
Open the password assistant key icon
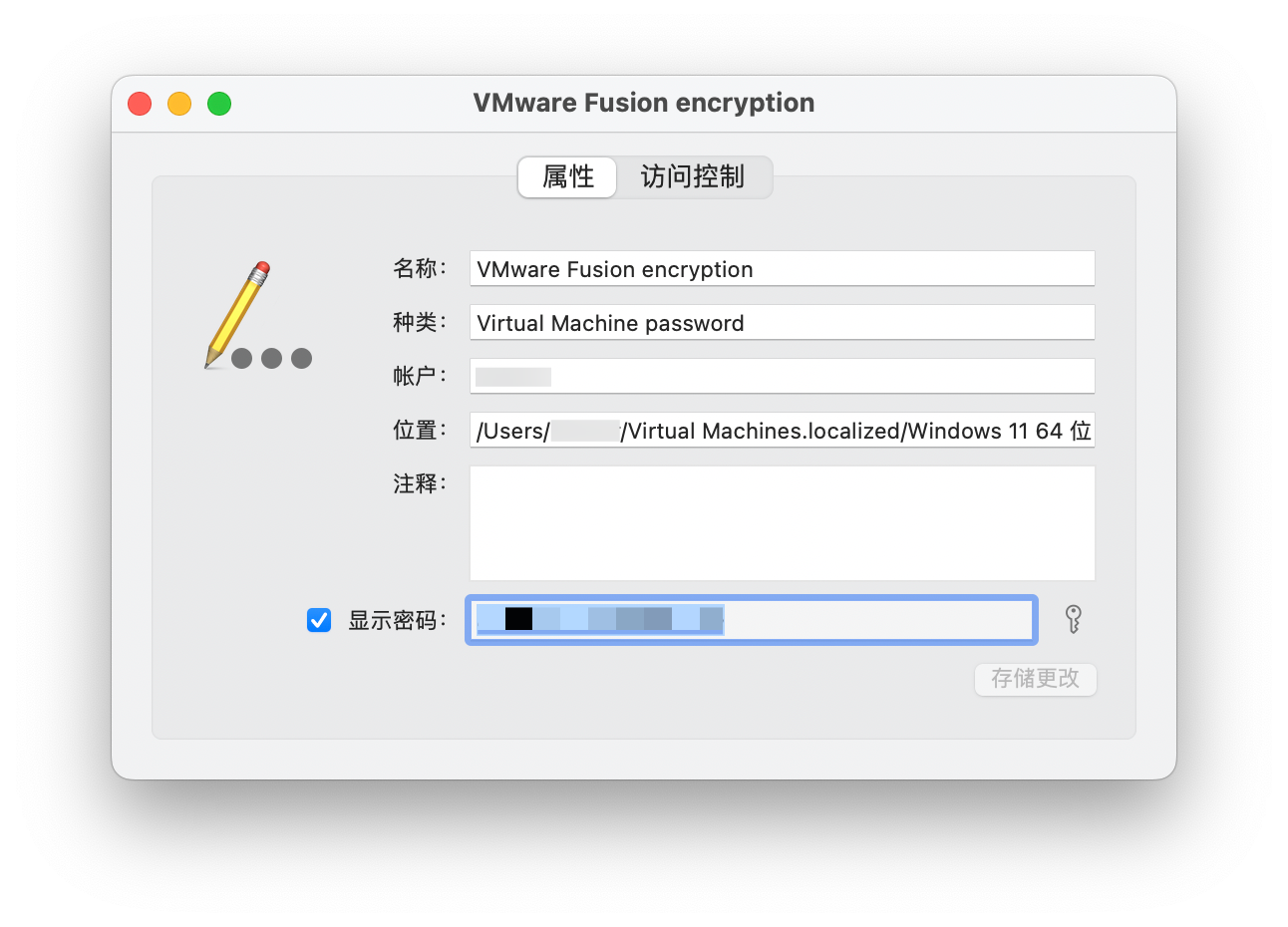click(x=1073, y=619)
